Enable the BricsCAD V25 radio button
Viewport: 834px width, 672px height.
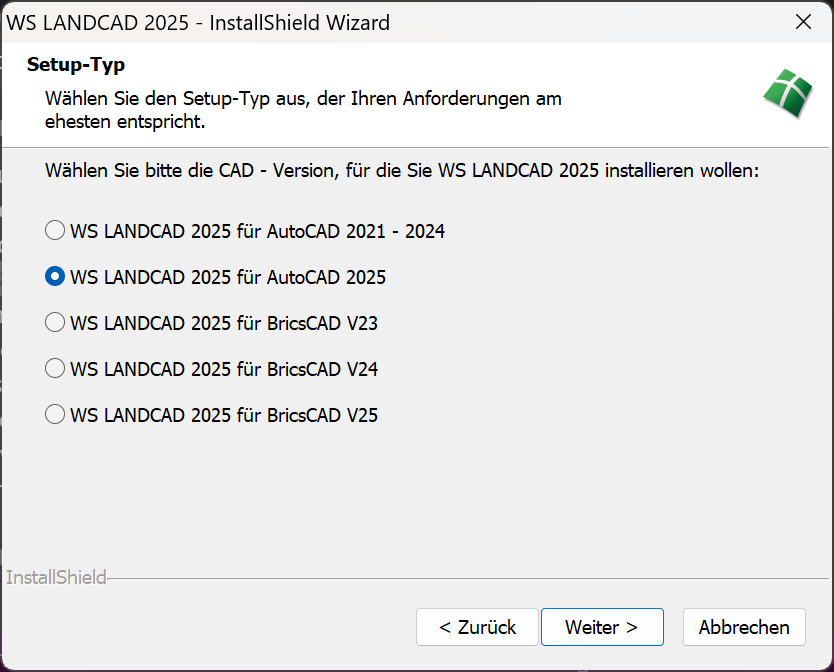tap(55, 415)
